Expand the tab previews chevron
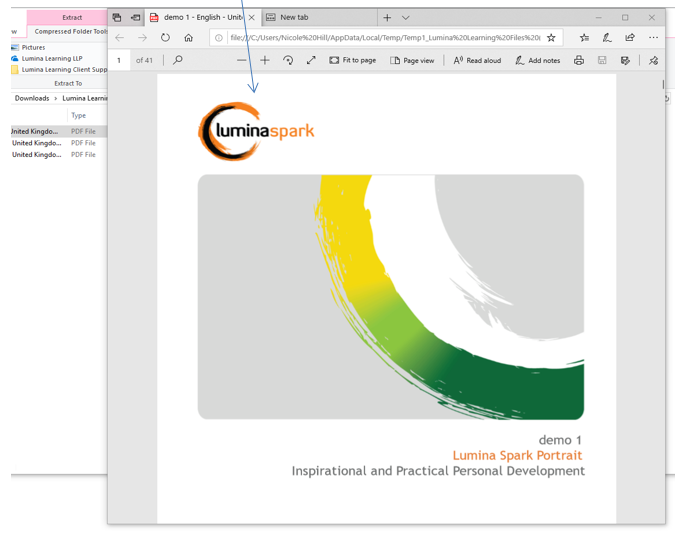The image size is (680, 534). [x=405, y=17]
